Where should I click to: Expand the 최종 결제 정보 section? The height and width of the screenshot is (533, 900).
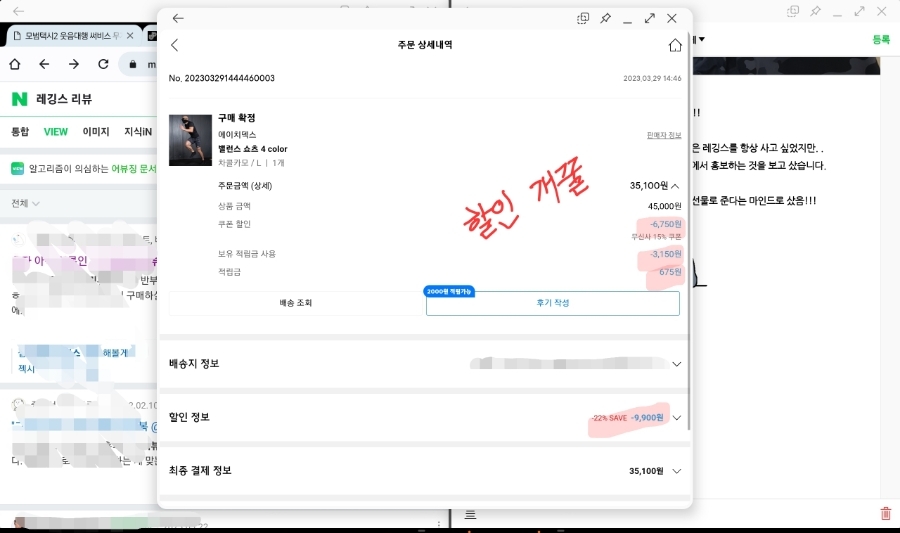click(677, 471)
